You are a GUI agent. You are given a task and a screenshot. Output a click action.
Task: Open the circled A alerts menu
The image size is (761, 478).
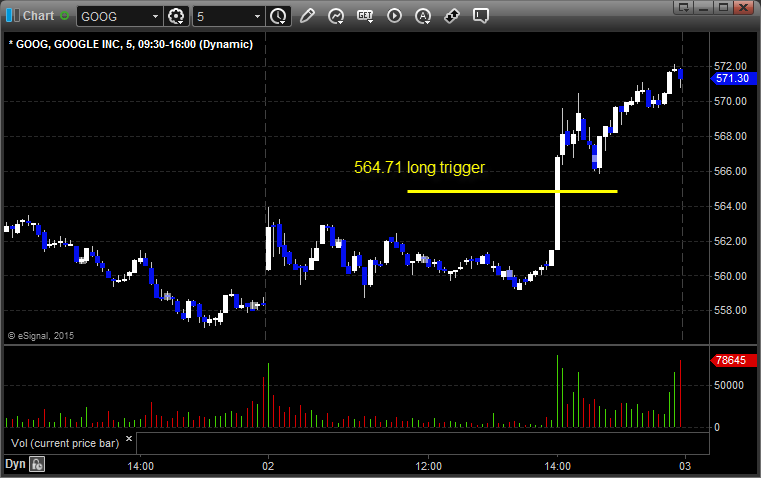423,16
